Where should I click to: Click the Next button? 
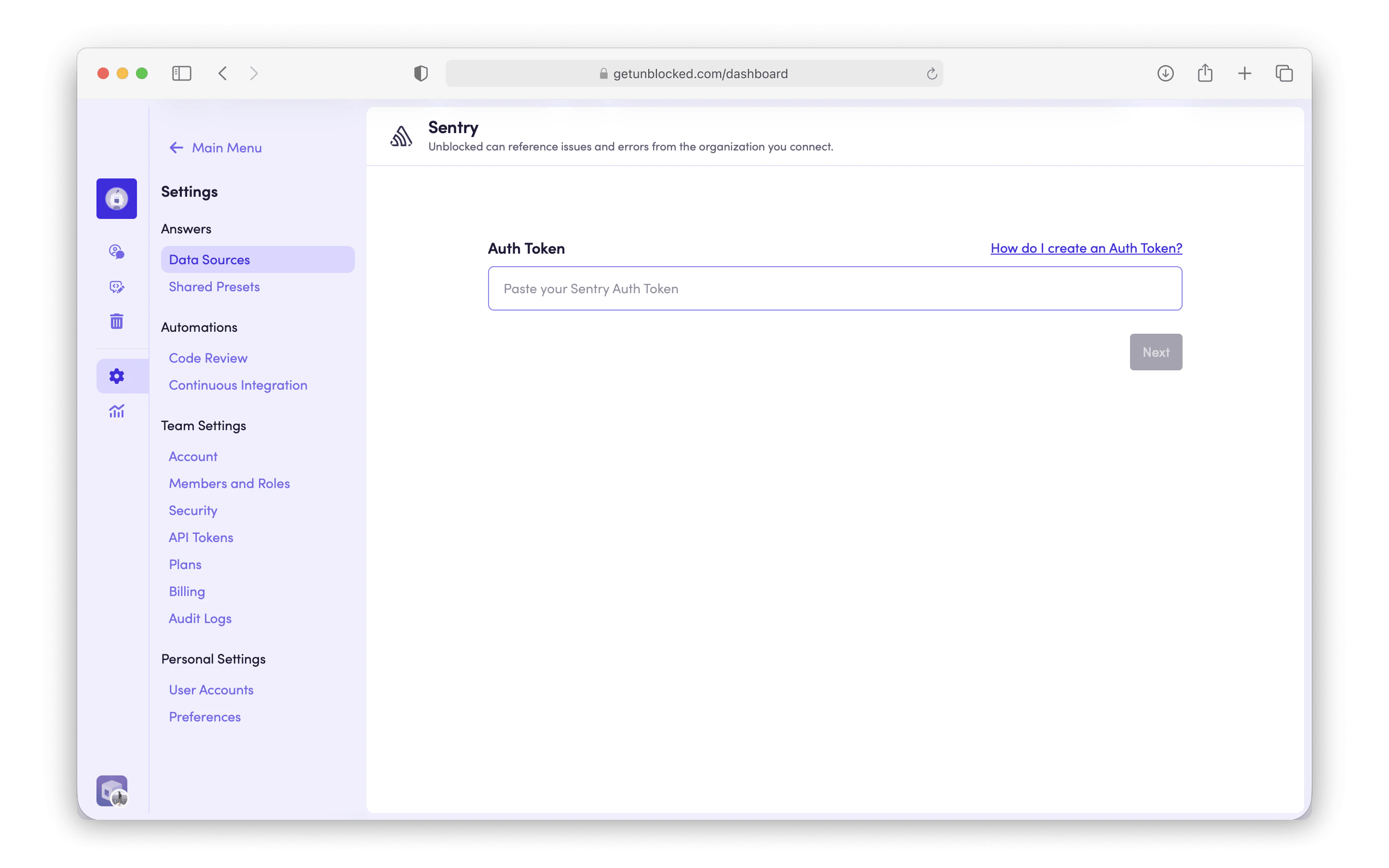[x=1156, y=352]
